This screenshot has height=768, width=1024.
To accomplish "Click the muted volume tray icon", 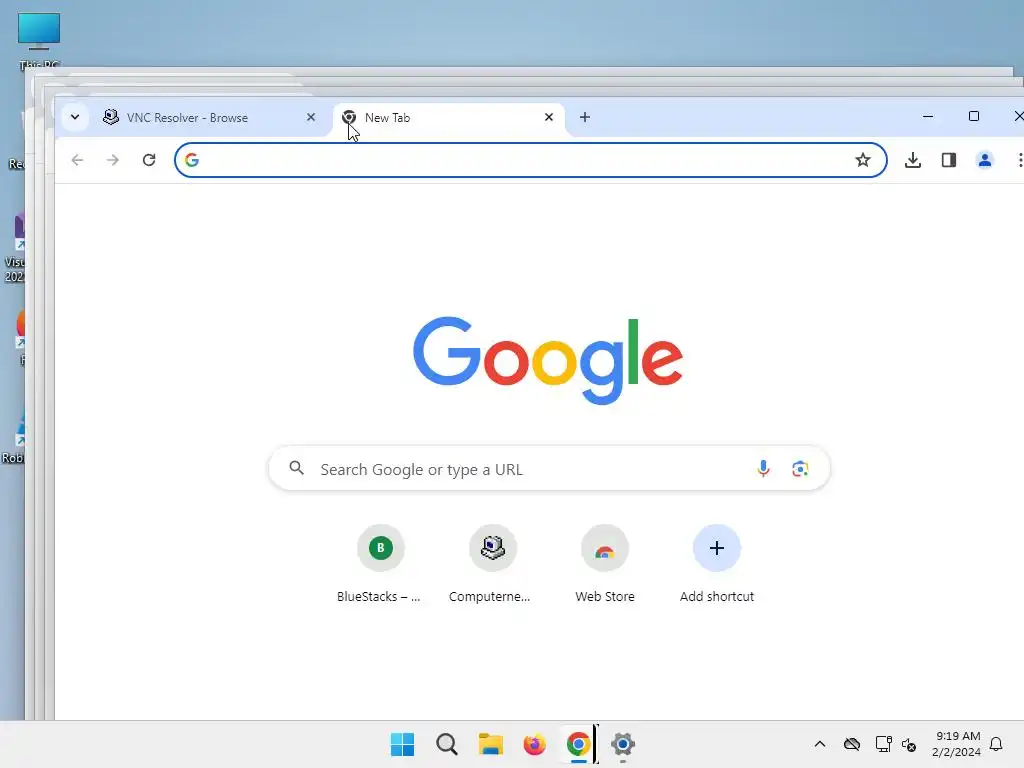I will (909, 744).
